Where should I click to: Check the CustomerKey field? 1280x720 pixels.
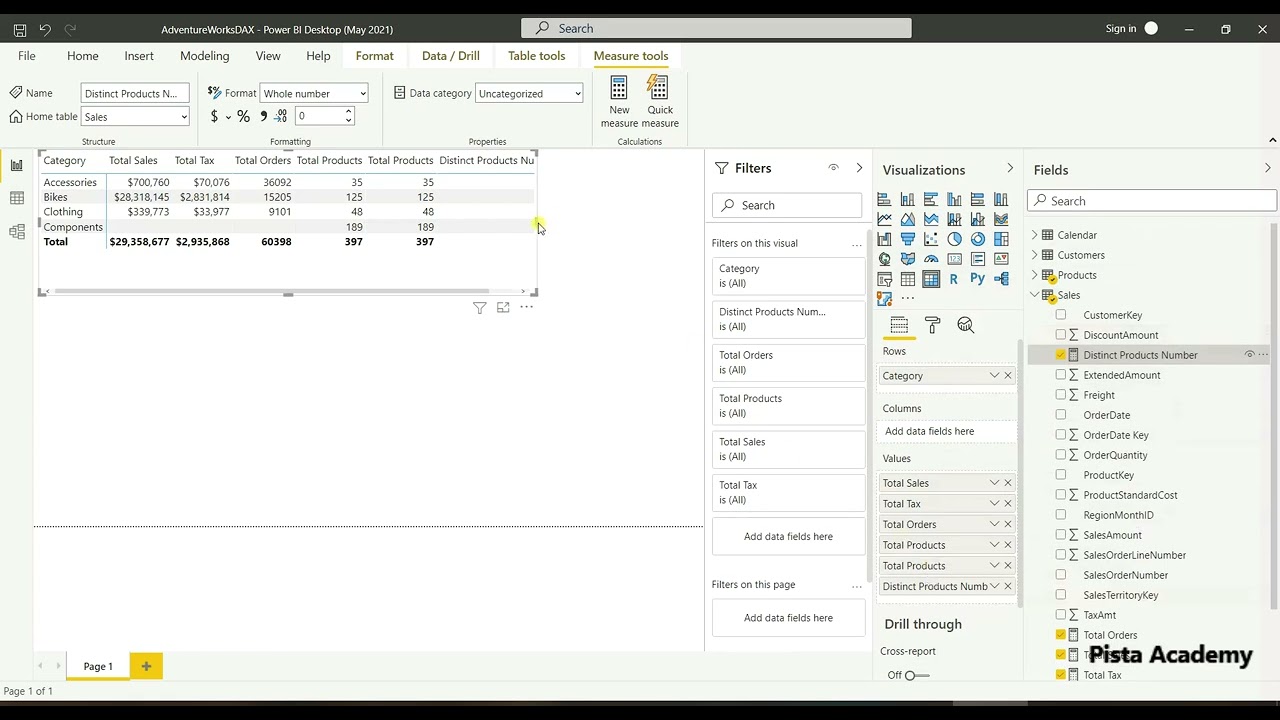pyautogui.click(x=1061, y=315)
